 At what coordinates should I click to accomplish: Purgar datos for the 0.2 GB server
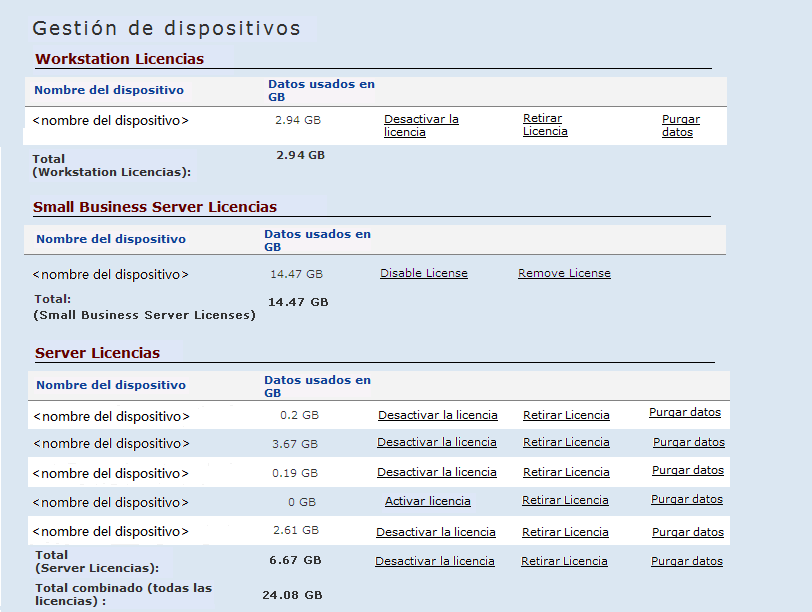click(685, 412)
